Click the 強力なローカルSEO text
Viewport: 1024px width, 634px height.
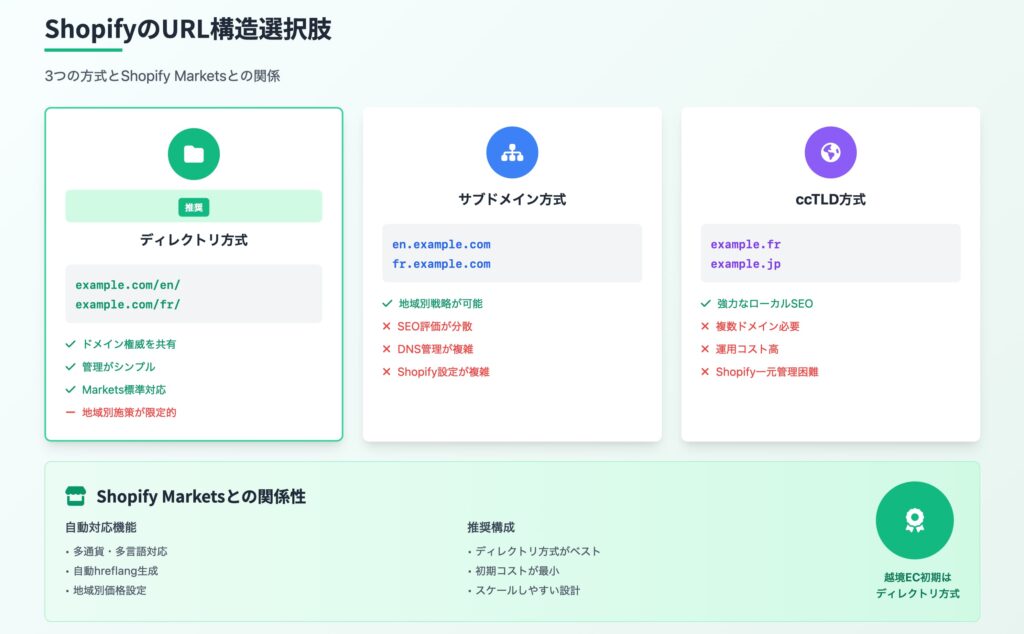[x=765, y=304]
